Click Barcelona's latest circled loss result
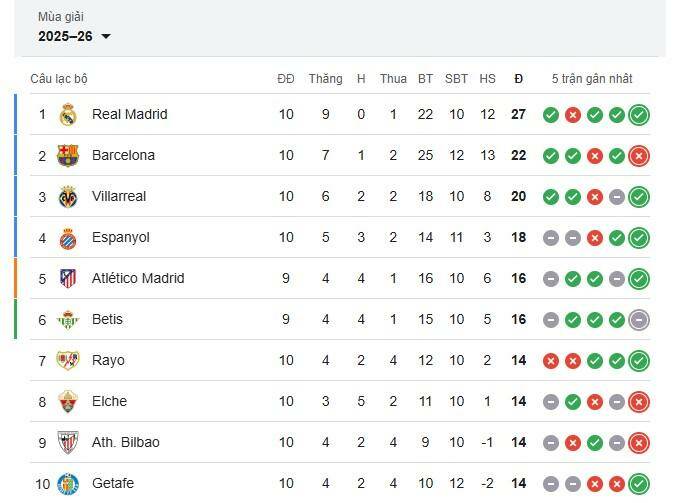 click(639, 156)
